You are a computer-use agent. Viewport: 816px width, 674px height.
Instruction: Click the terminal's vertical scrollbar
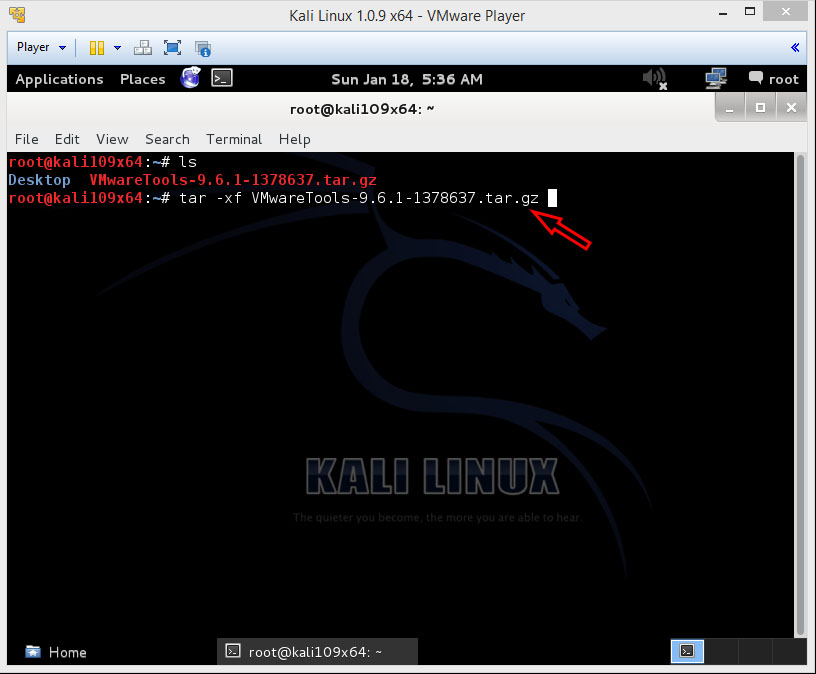[x=800, y=390]
